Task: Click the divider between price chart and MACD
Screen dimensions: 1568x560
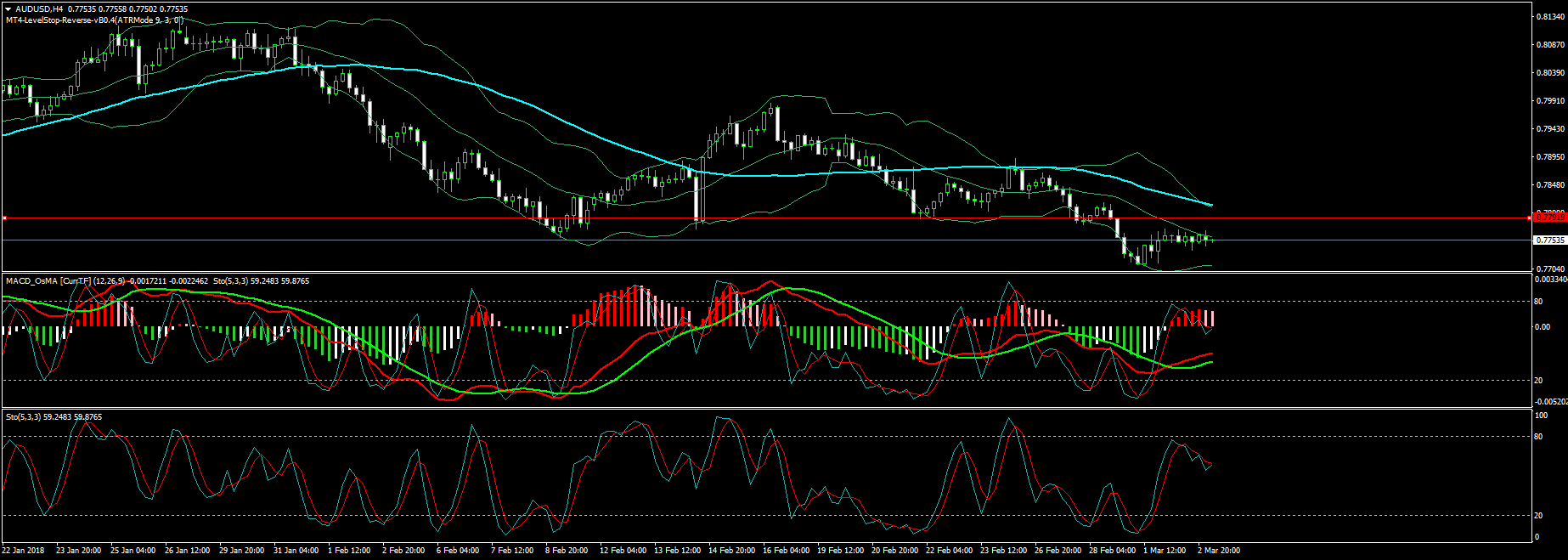Action: [764, 273]
